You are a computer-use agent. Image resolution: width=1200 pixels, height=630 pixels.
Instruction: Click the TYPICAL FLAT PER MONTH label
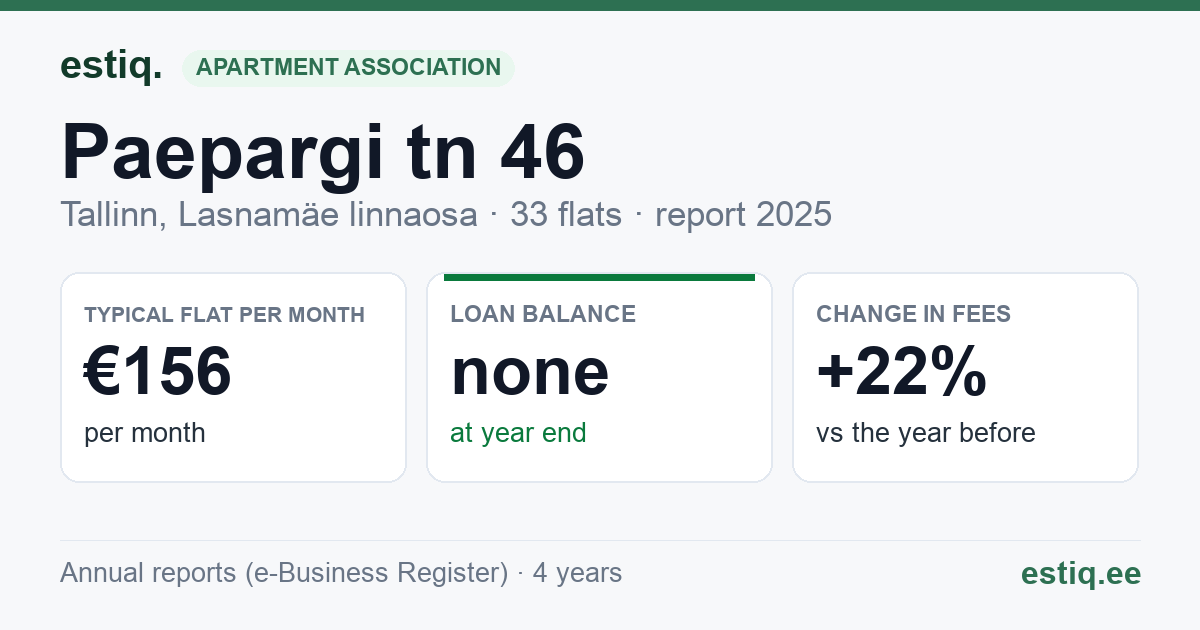[x=225, y=315]
